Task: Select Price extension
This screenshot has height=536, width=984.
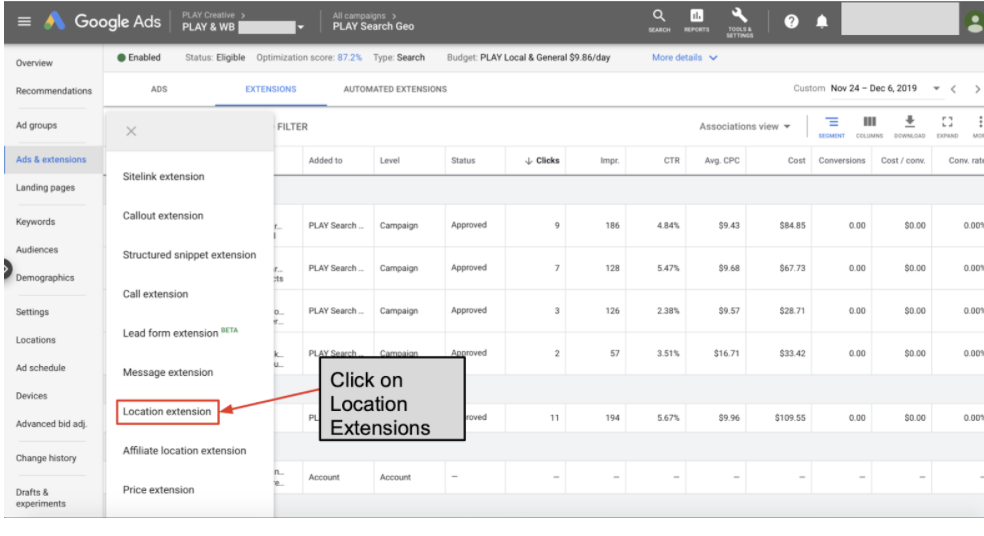Action: point(158,490)
